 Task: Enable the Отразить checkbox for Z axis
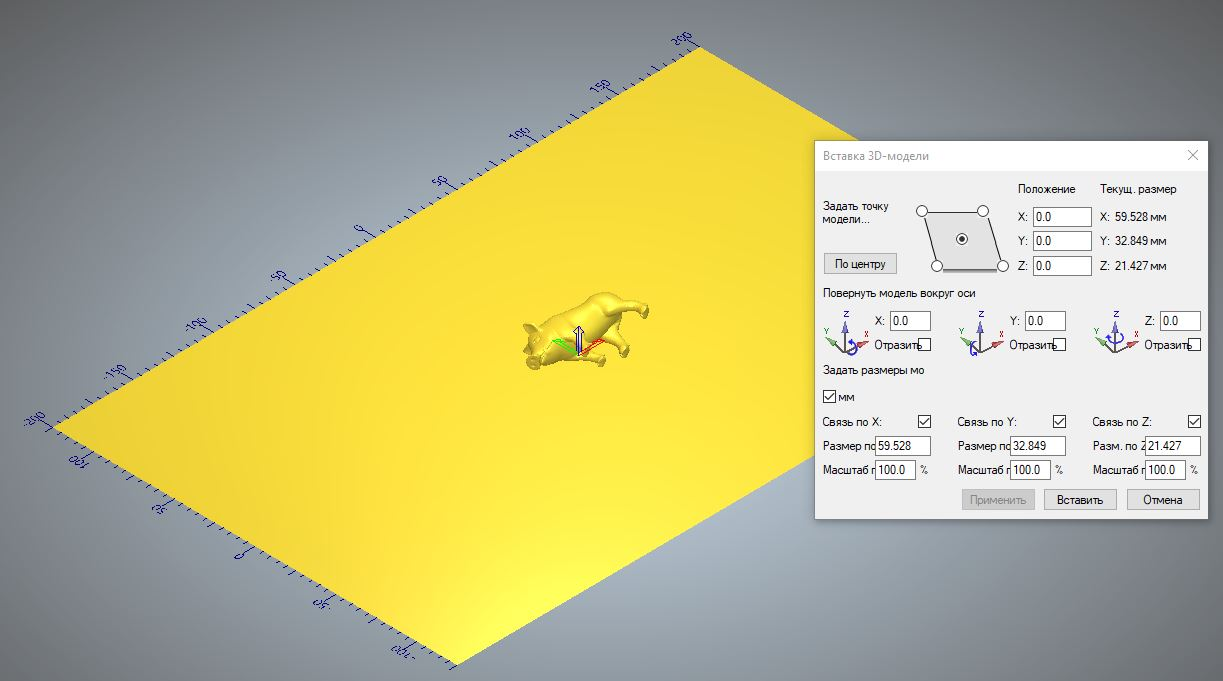click(1195, 345)
